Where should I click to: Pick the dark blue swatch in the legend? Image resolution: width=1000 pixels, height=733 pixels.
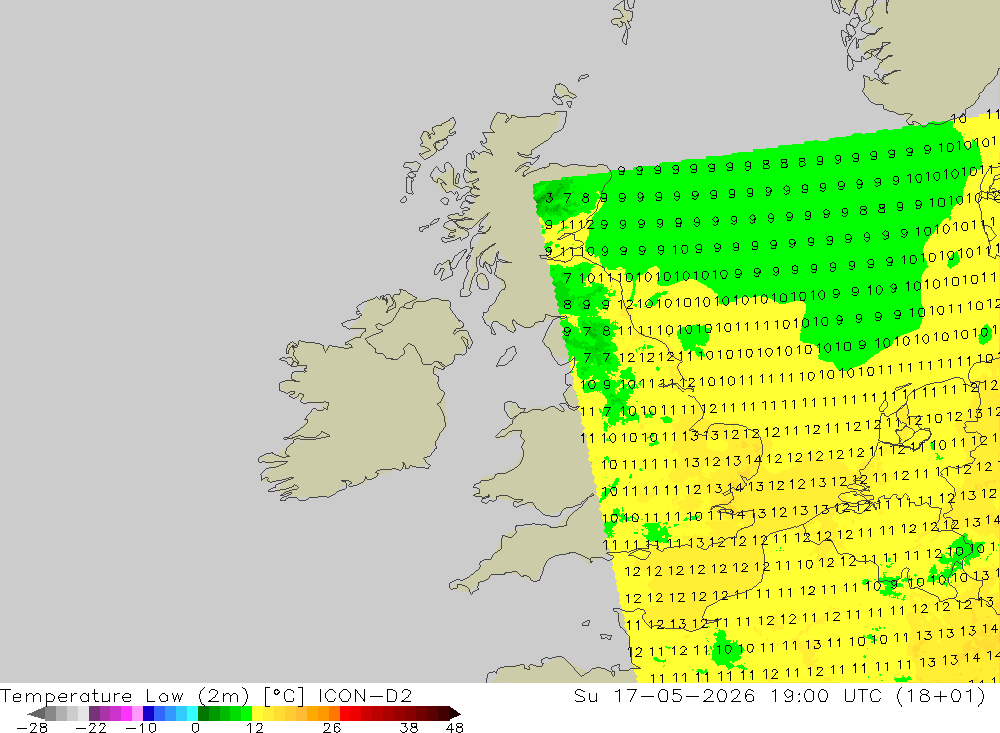[149, 714]
